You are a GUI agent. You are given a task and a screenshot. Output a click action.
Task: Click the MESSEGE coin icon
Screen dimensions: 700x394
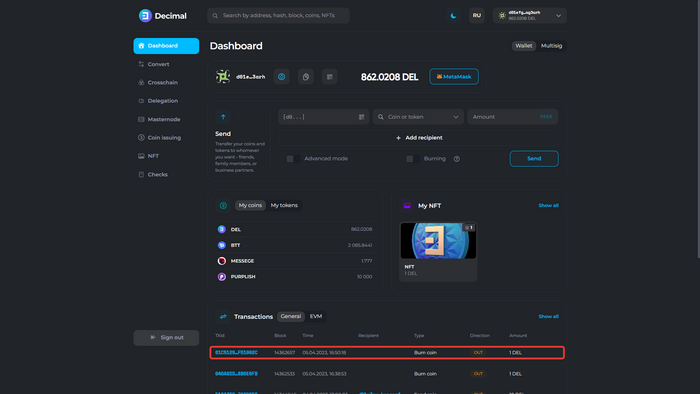pos(222,261)
